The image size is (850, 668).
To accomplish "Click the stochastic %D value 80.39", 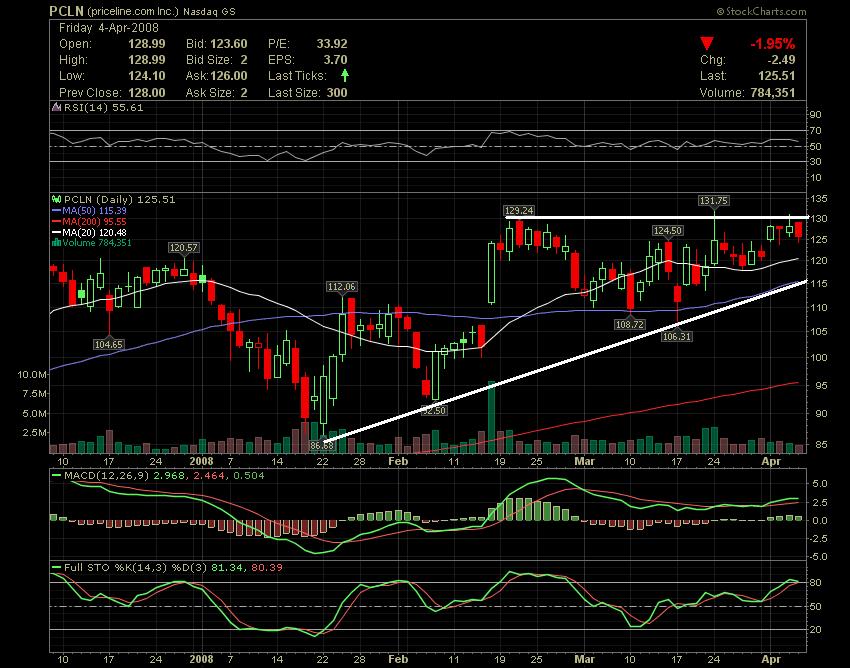I will [266, 568].
